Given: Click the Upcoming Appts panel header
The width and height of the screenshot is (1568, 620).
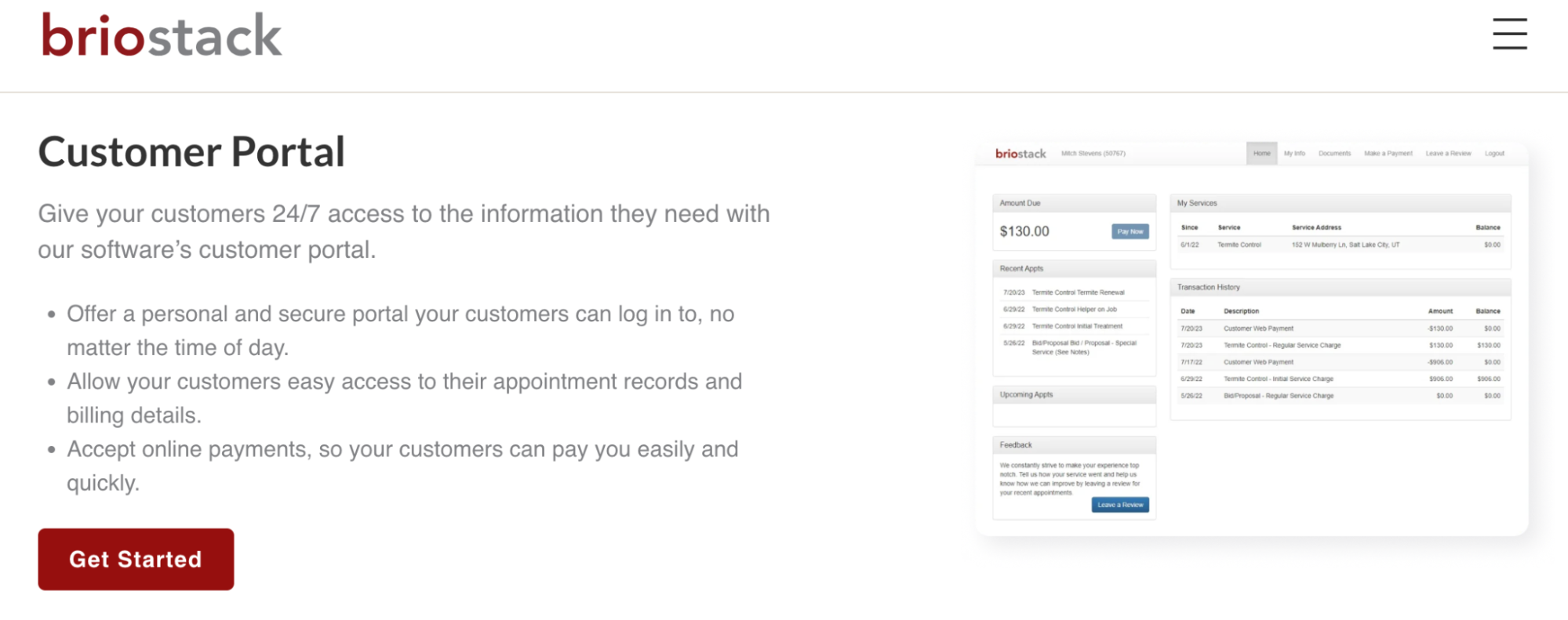Looking at the screenshot, I should 1074,395.
